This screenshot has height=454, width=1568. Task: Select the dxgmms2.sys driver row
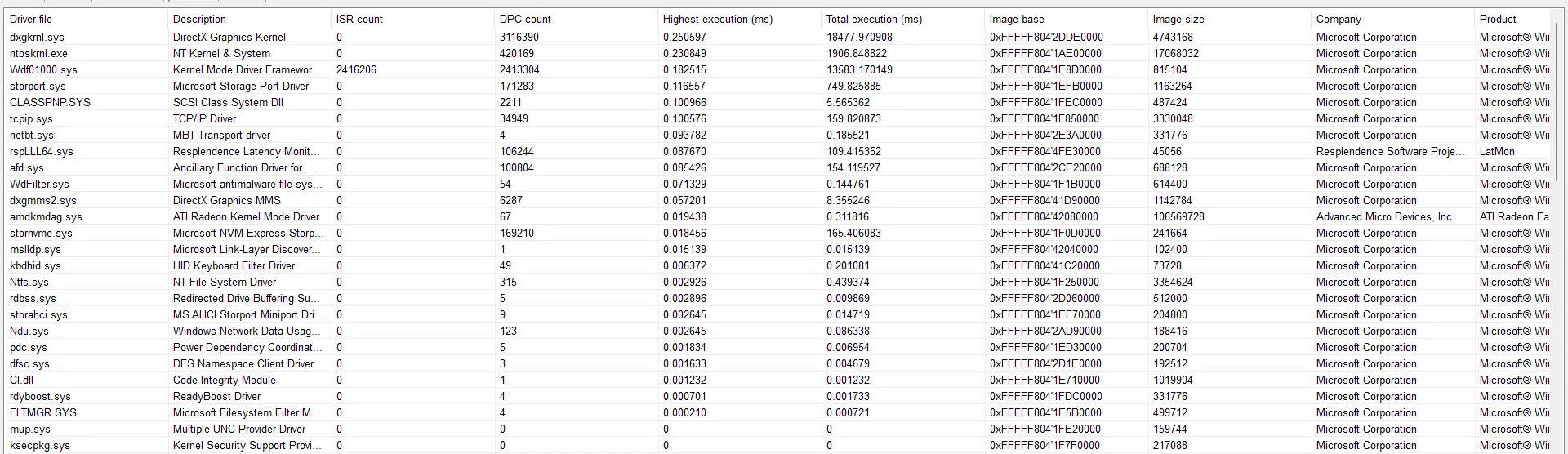[x=777, y=200]
